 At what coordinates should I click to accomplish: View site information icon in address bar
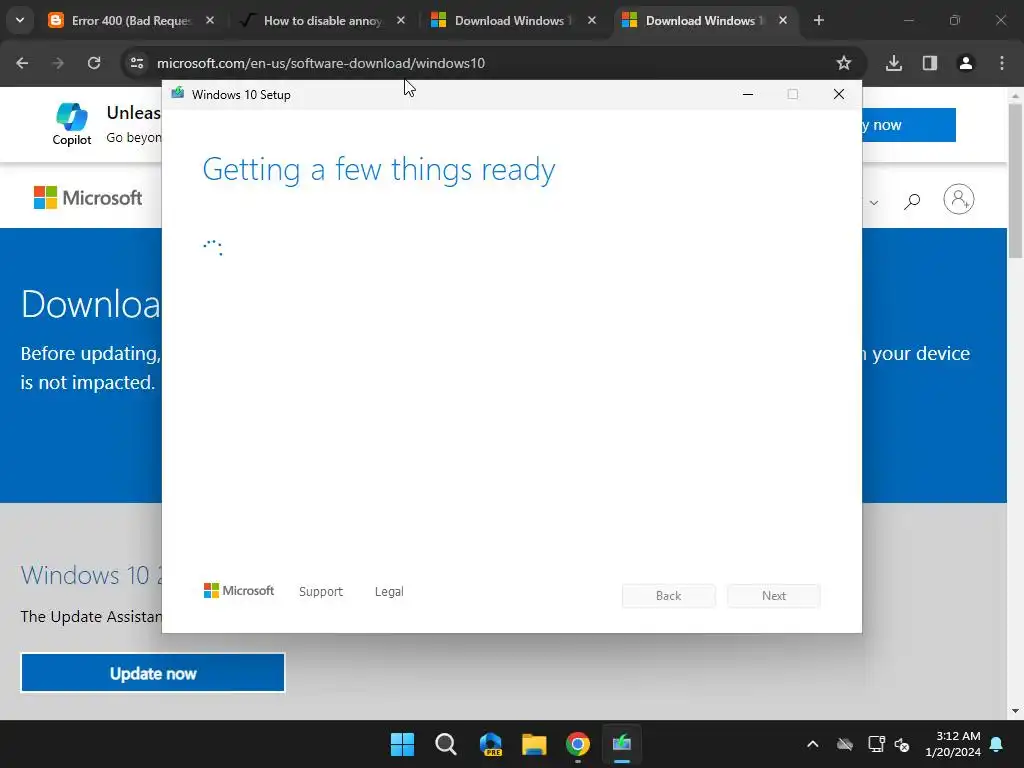137,63
